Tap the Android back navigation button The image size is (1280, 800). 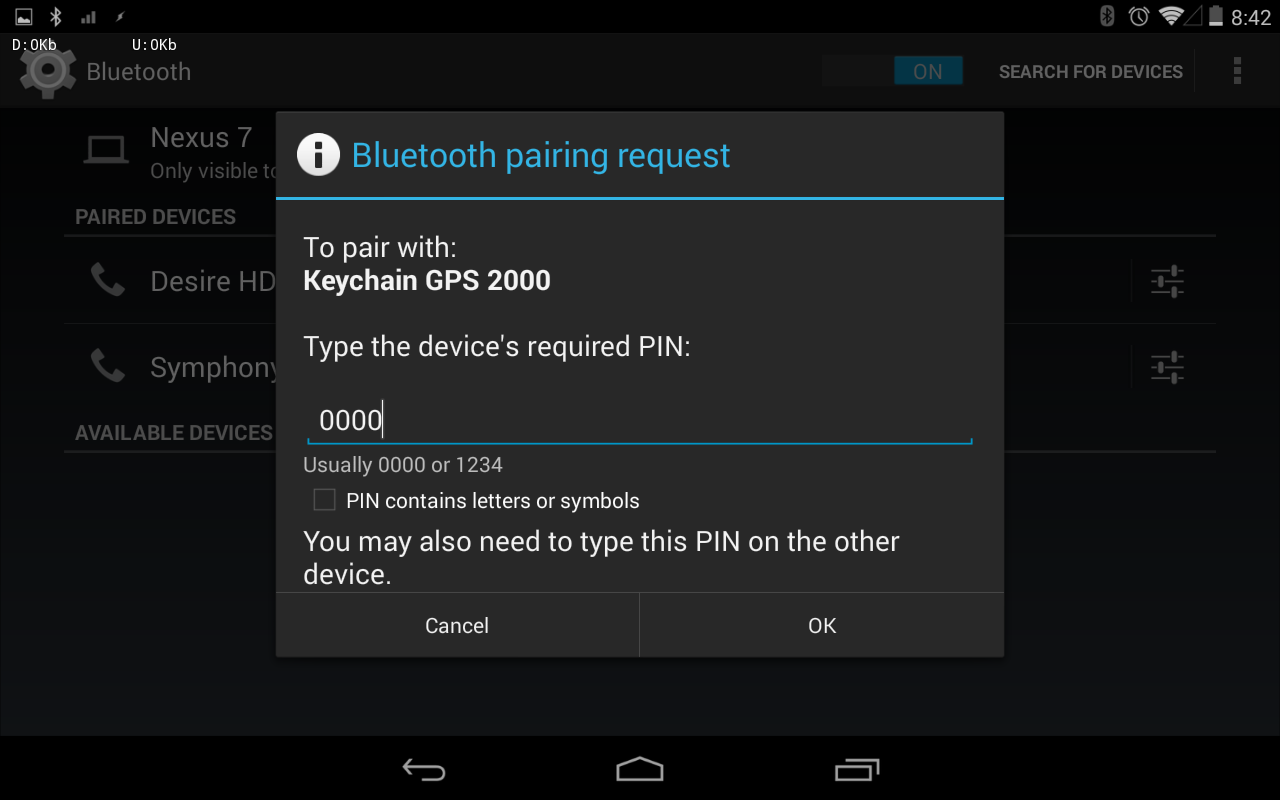coord(424,769)
